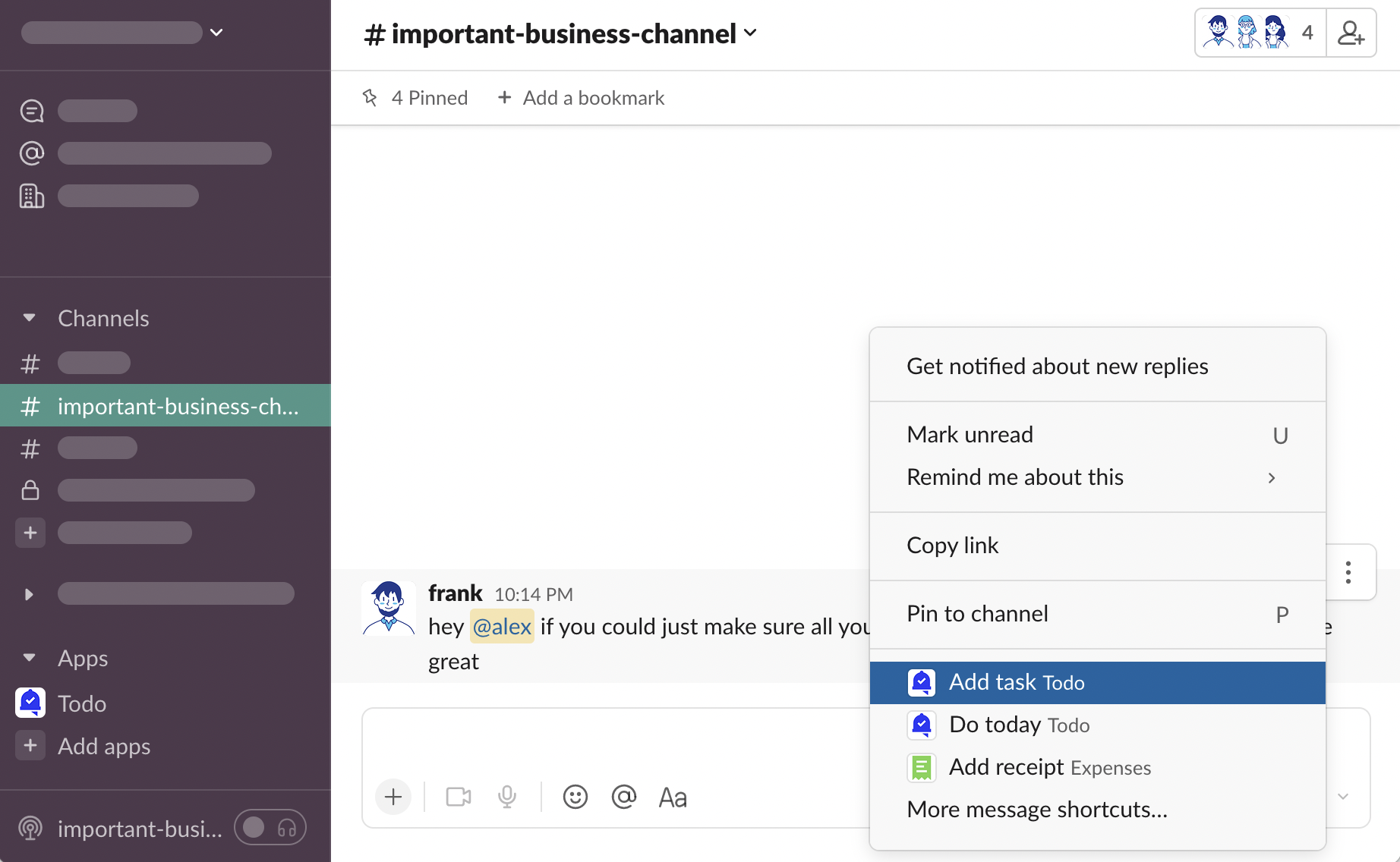
Task: Click the video clip camera icon
Action: pyautogui.click(x=458, y=797)
